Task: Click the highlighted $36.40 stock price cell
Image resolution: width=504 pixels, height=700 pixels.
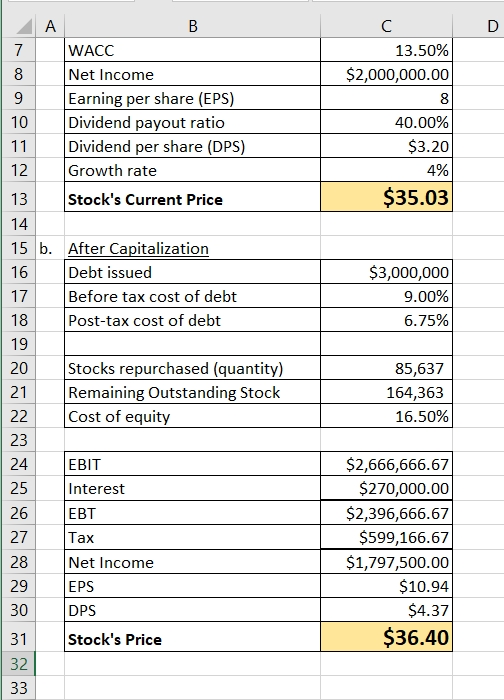Action: [386, 637]
